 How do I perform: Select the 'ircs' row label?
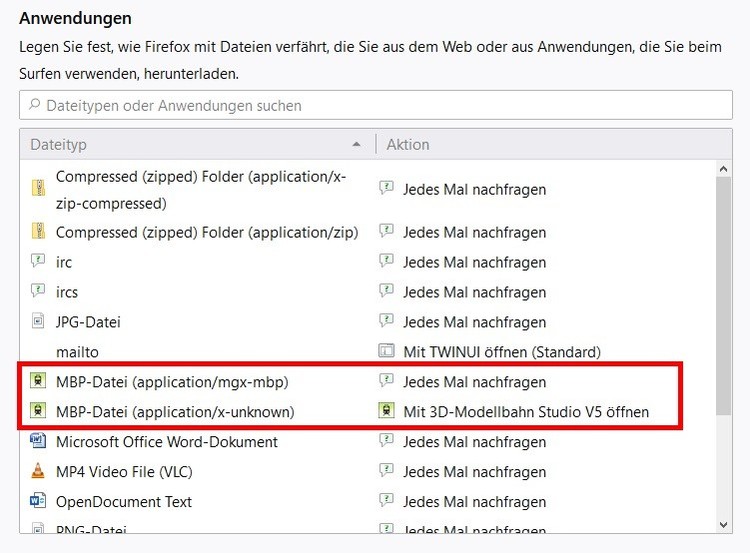pyautogui.click(x=66, y=292)
